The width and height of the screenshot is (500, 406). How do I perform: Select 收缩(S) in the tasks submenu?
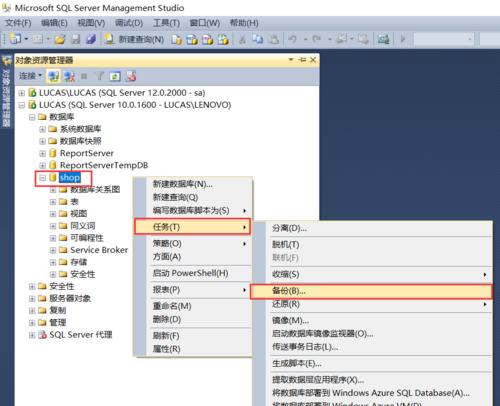[x=380, y=274]
